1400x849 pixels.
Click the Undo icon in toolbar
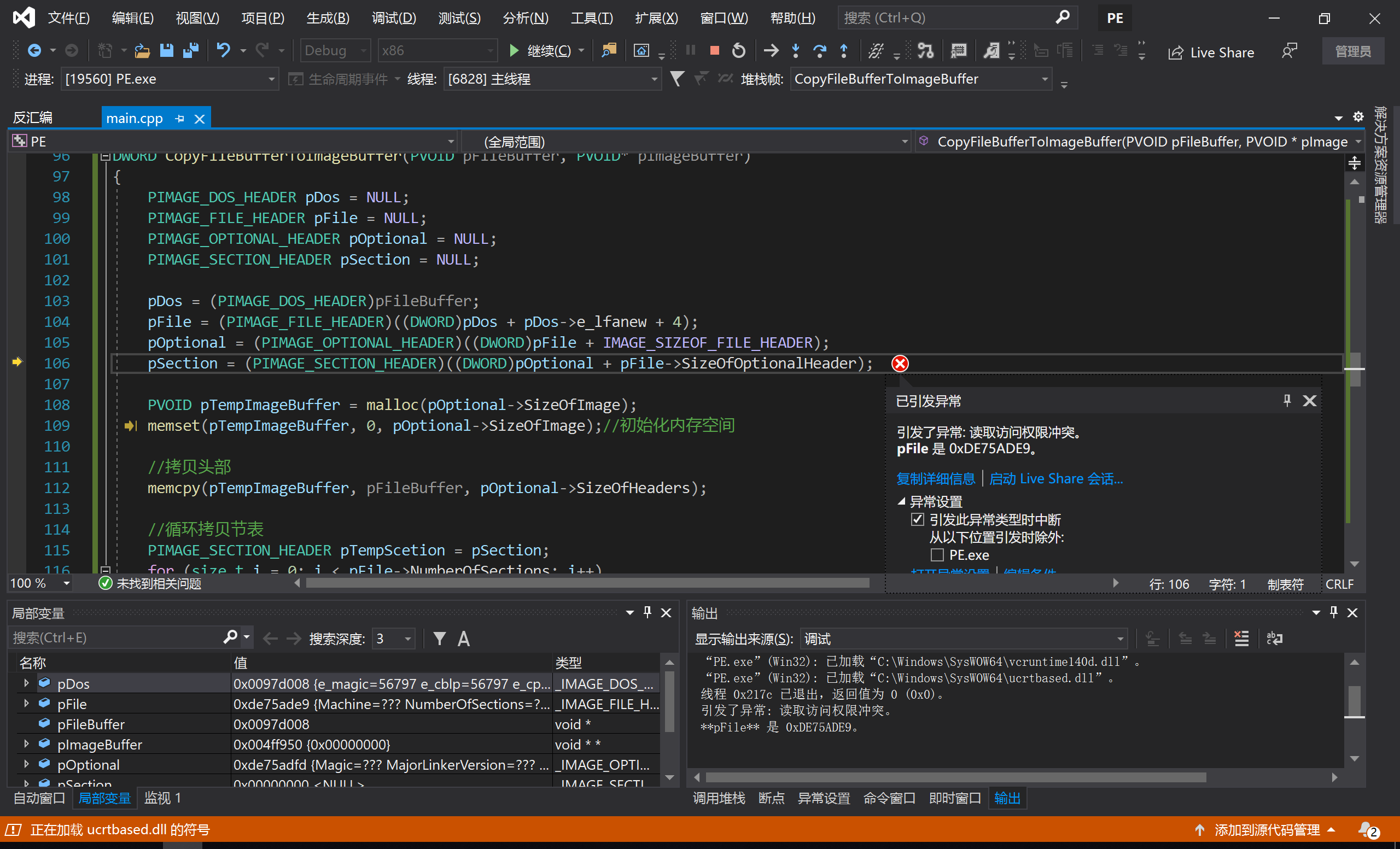223,51
